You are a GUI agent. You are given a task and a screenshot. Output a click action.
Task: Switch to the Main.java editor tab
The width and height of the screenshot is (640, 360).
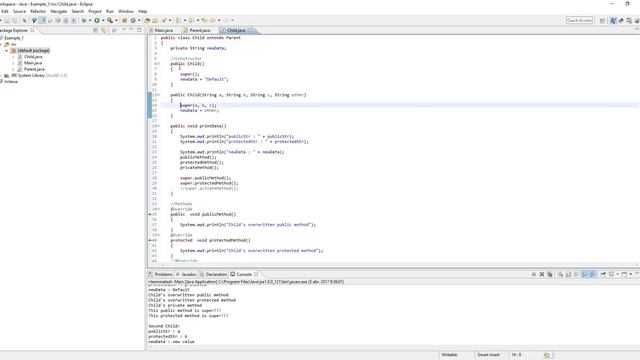[163, 30]
